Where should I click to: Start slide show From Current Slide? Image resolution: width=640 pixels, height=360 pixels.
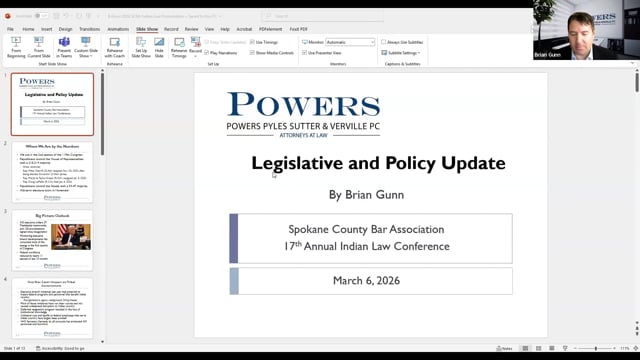(x=39, y=47)
